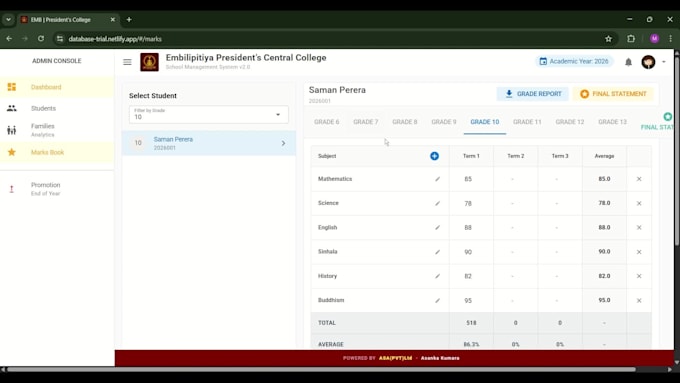Image resolution: width=680 pixels, height=383 pixels.
Task: Open Students in the sidebar
Action: click(x=57, y=108)
